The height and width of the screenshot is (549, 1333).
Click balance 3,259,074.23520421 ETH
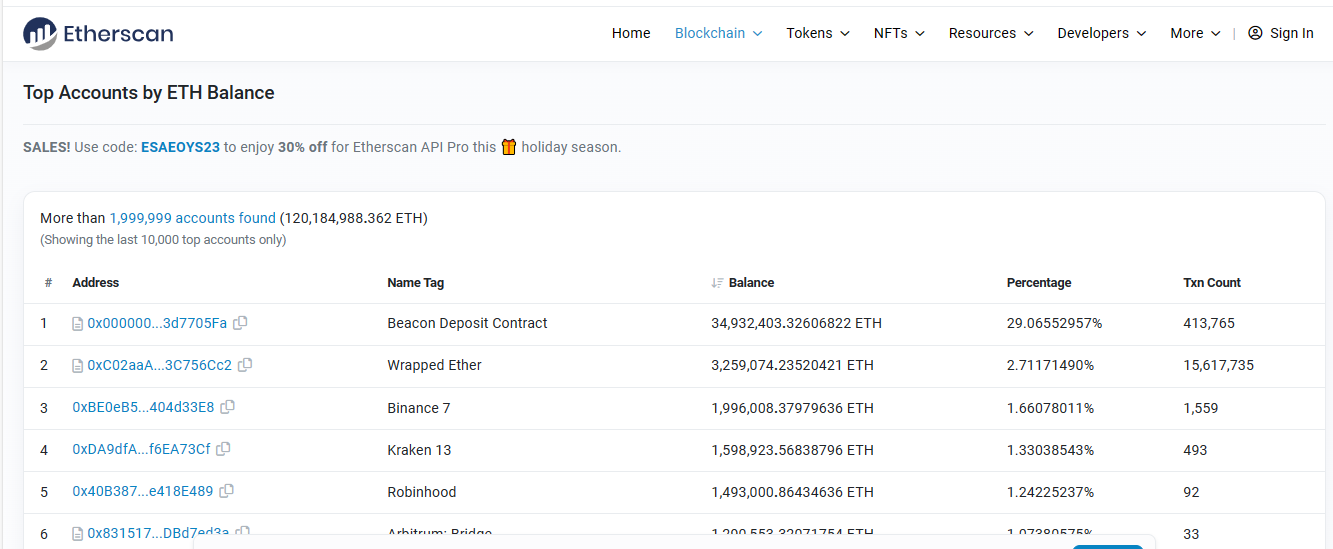[793, 365]
